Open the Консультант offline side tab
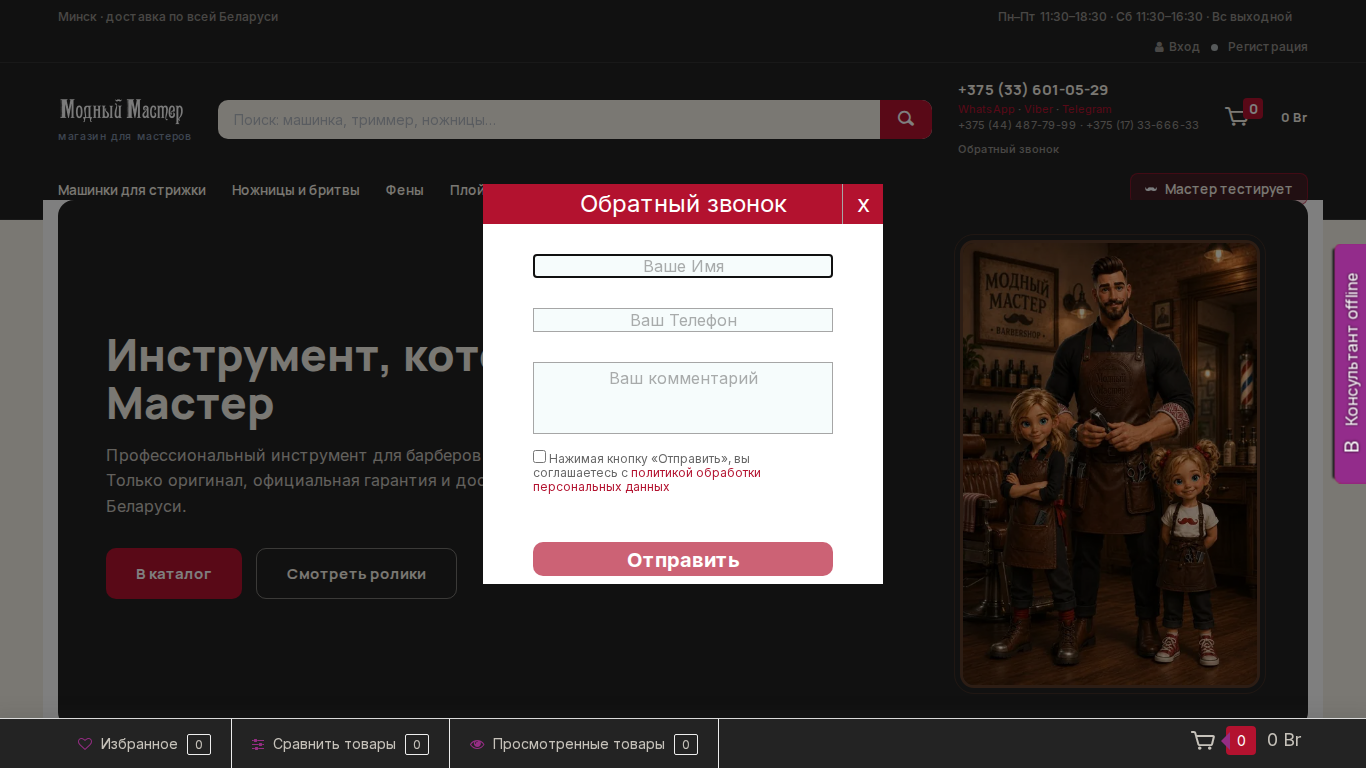The width and height of the screenshot is (1366, 768). (1350, 364)
